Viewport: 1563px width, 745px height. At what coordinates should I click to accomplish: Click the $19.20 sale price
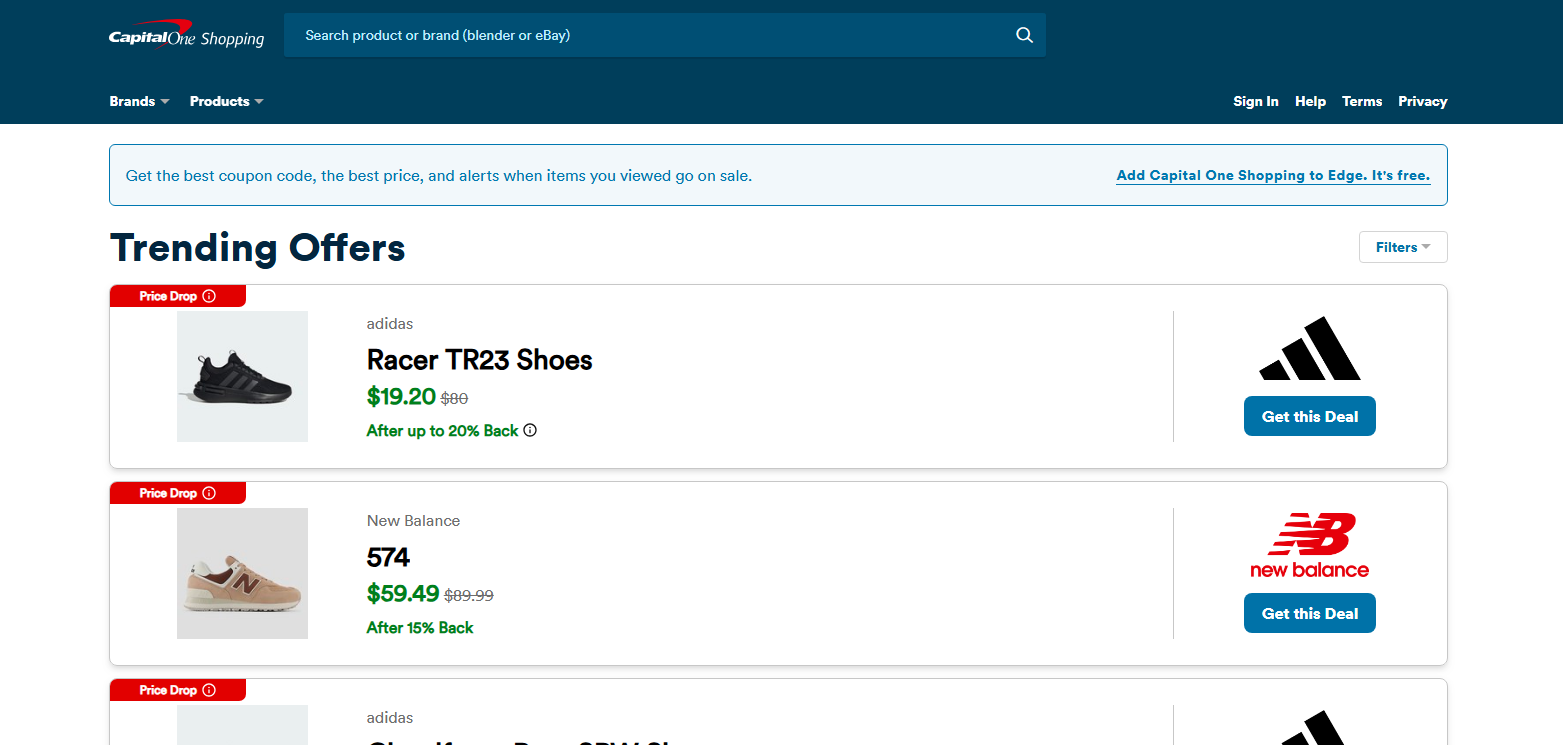coord(401,397)
